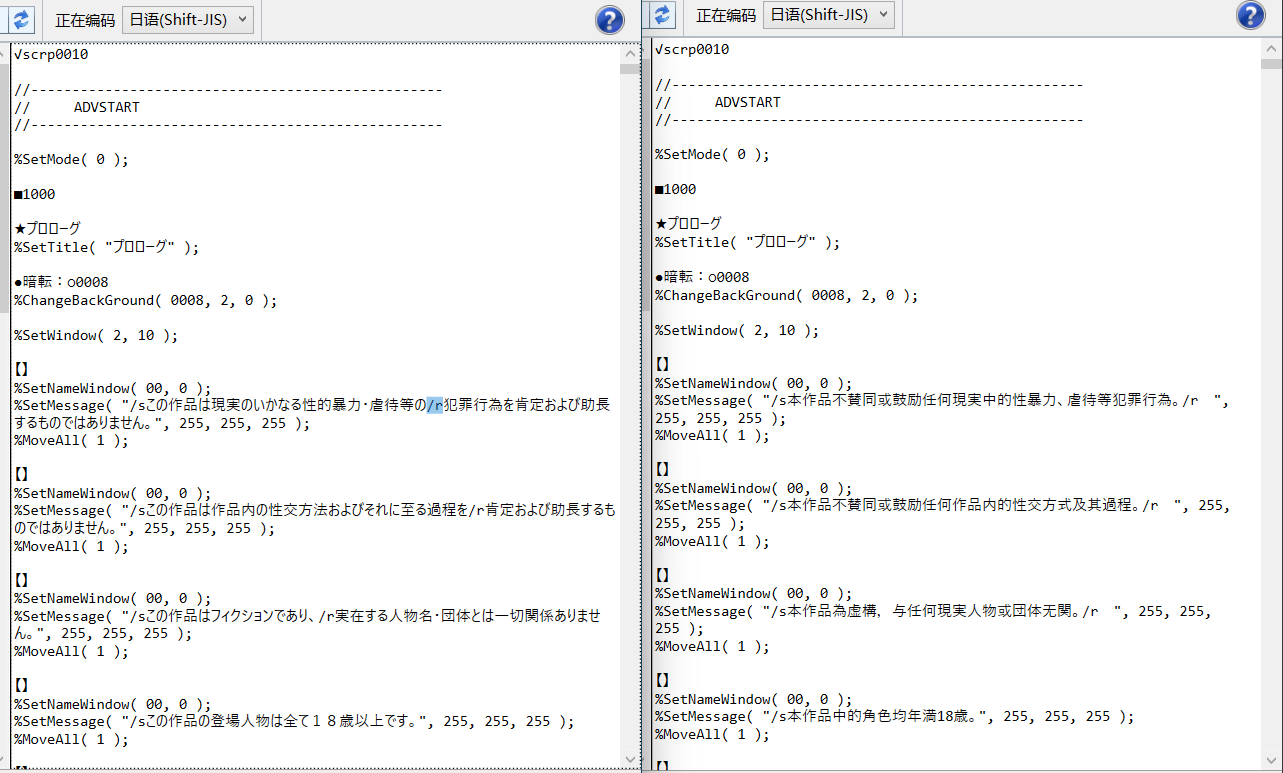Viewport: 1283px width, 773px height.
Task: Click the refresh icon in the right panel
Action: pyautogui.click(x=661, y=16)
